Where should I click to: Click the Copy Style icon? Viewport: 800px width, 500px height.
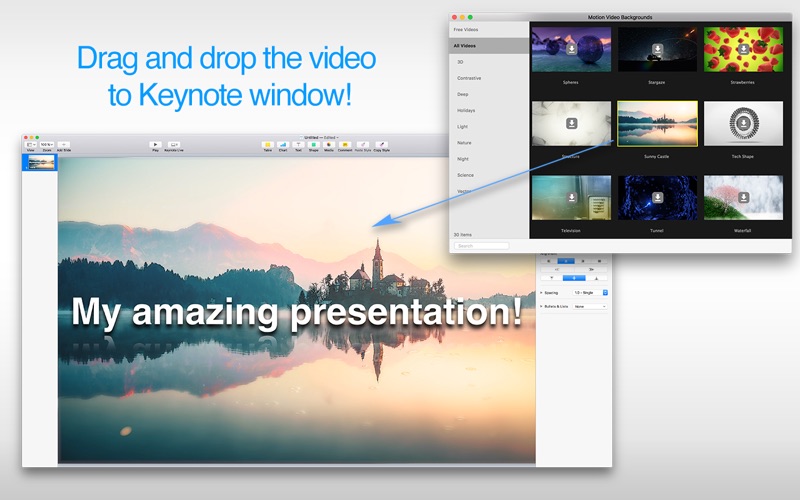pos(381,145)
